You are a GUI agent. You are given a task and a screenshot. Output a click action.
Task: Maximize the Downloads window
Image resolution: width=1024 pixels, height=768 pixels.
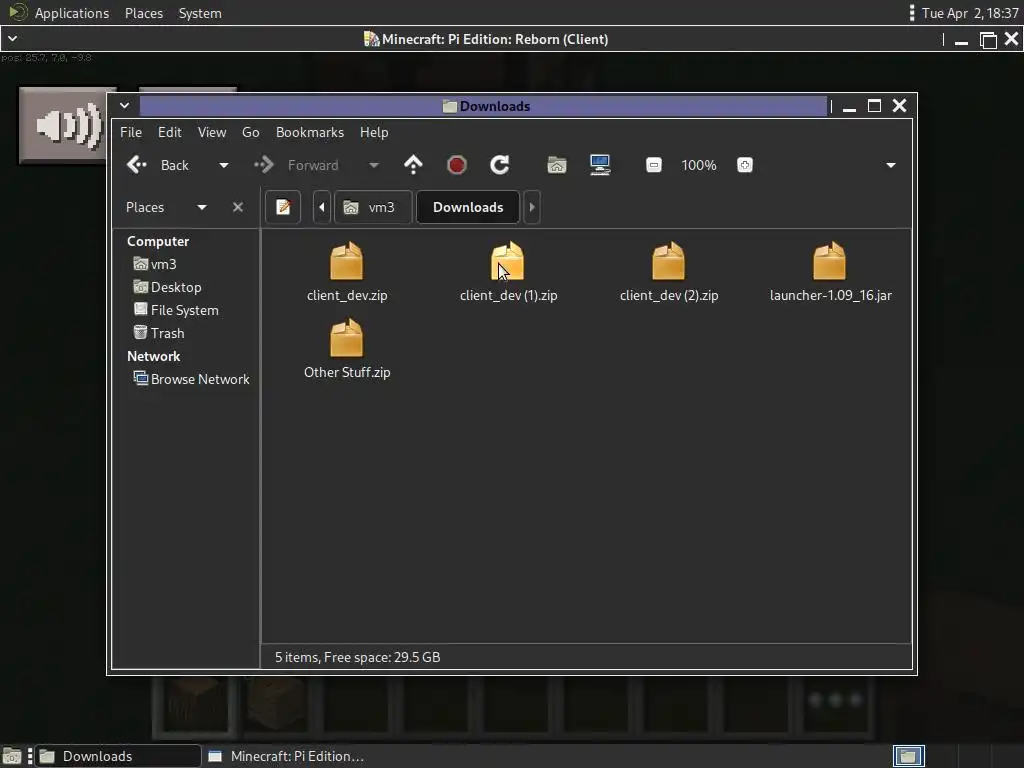[874, 106]
